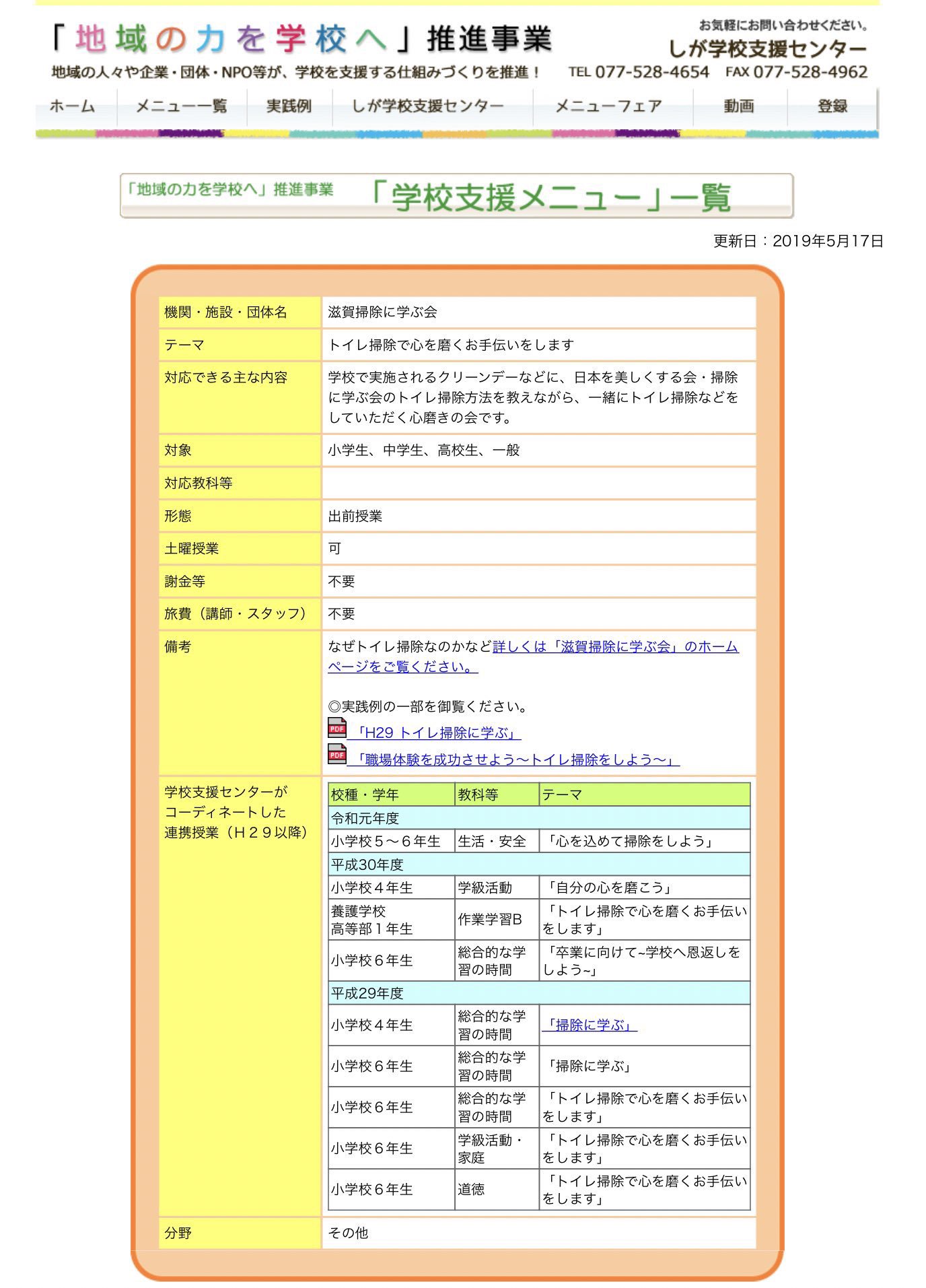926x1288 pixels.
Task: Open the 「H29 トイレ掃除に学ぶ」 text link
Action: point(436,733)
